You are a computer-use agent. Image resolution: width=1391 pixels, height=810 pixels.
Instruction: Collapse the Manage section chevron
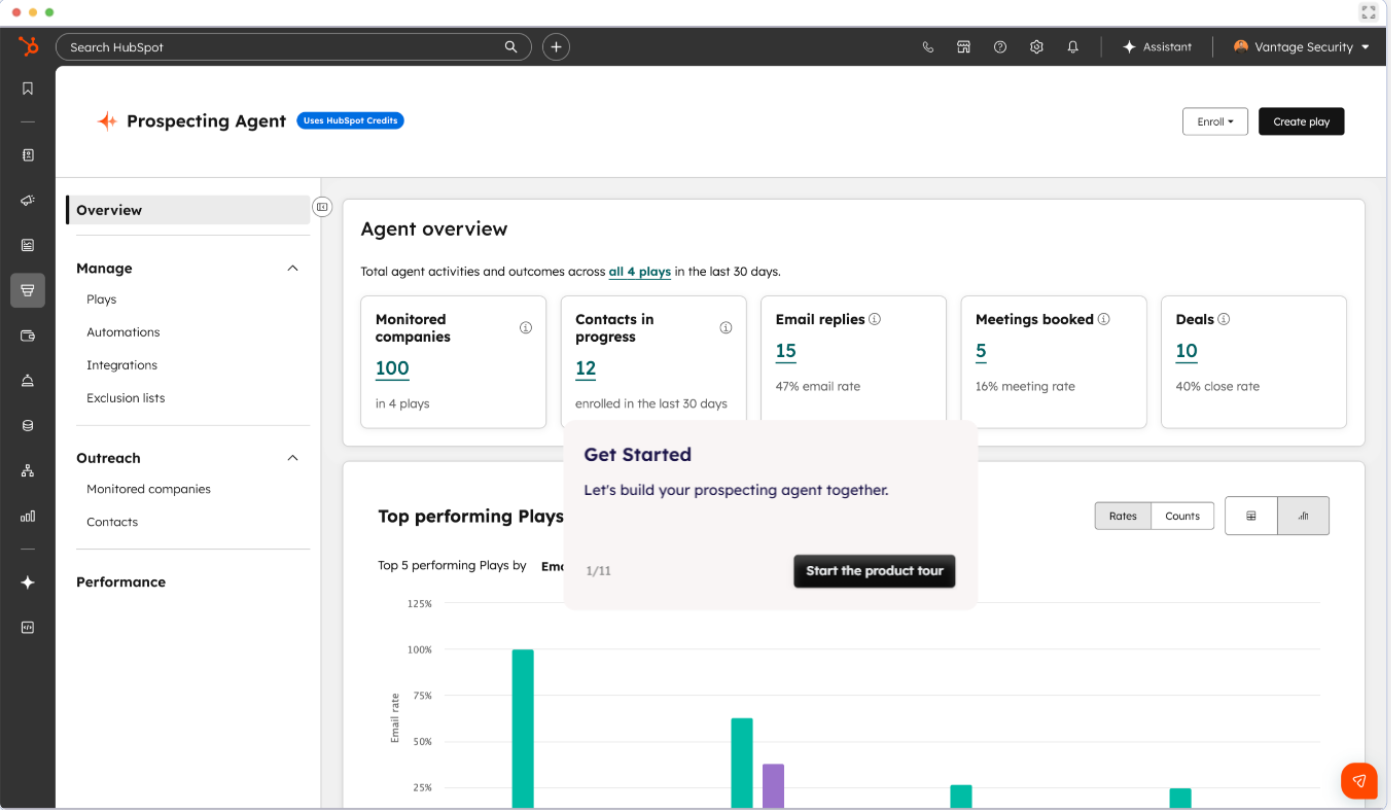[x=293, y=268]
